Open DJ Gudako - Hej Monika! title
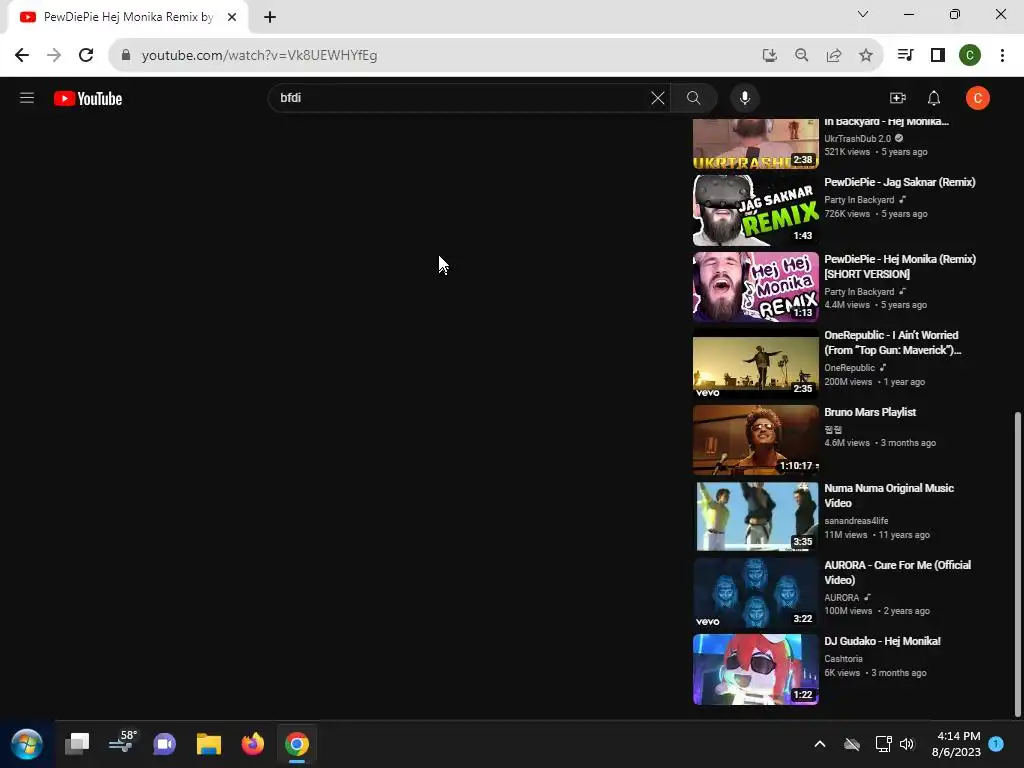Viewport: 1024px width, 768px height. coord(882,641)
